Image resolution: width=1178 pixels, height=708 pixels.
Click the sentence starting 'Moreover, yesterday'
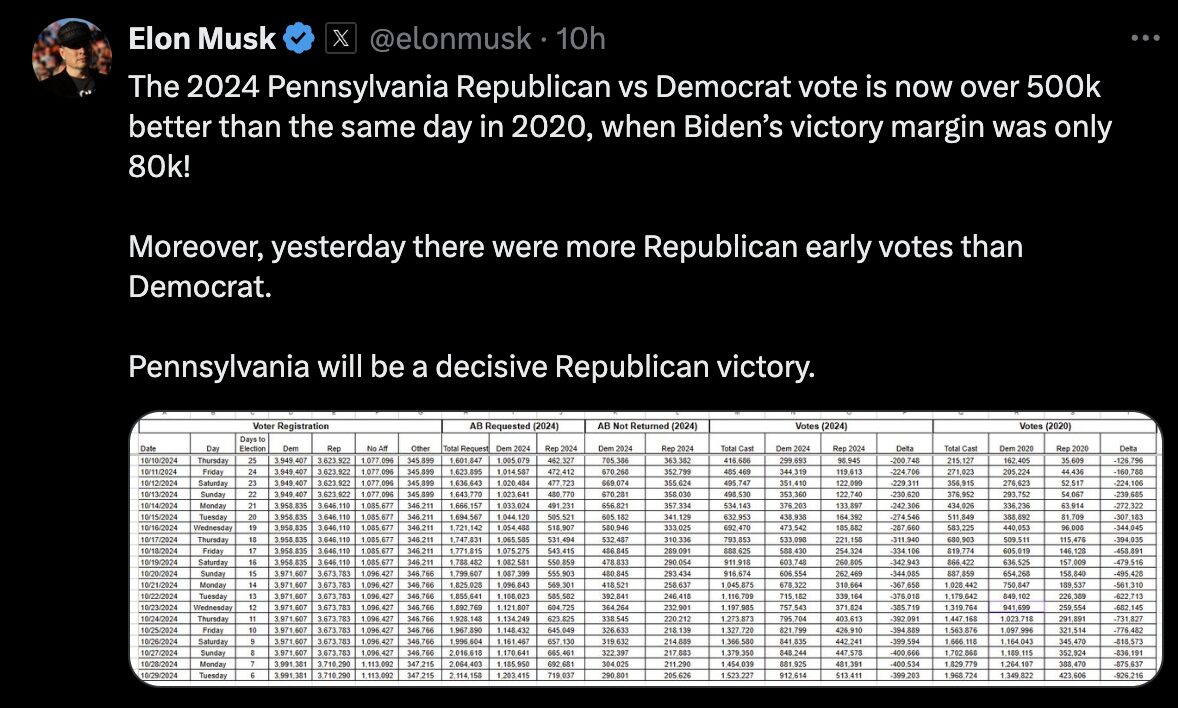coord(575,267)
